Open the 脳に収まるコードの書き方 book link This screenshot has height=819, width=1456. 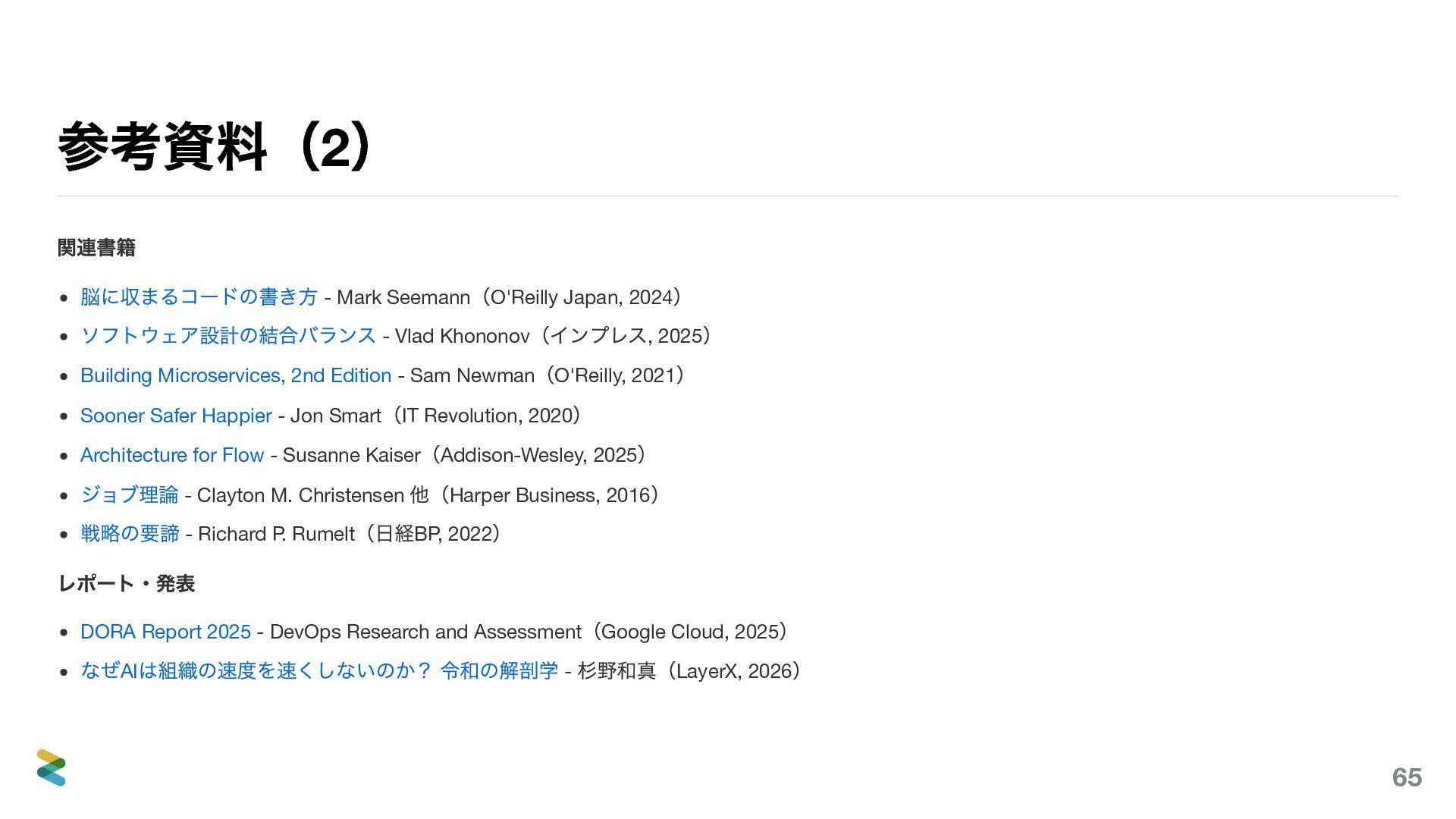(199, 297)
